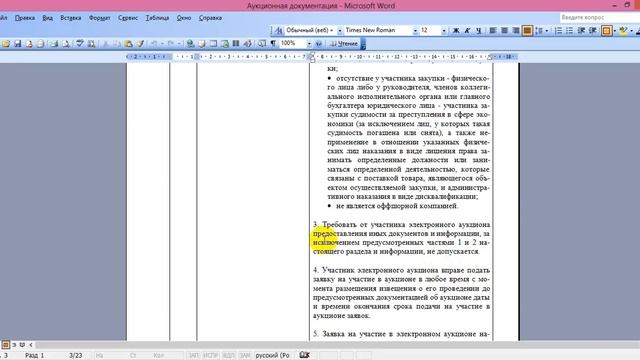
Task: Click the Redo arrow icon
Action: pyautogui.click(x=171, y=44)
